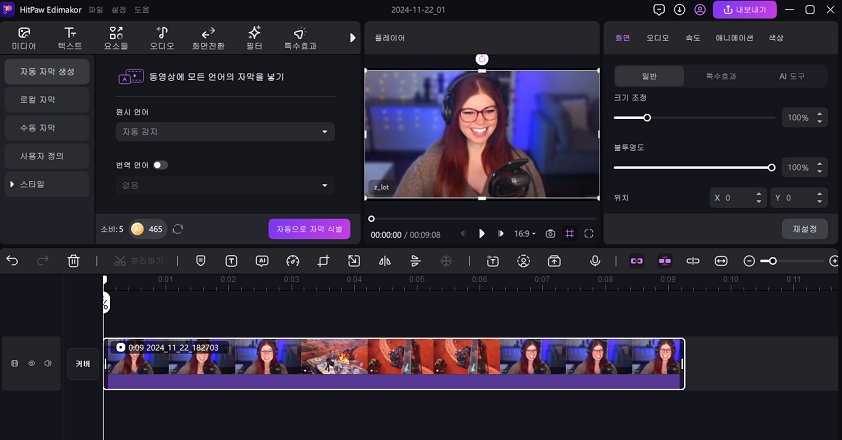842x440 pixels.
Task: Enter fullscreen preview mode
Action: click(589, 234)
